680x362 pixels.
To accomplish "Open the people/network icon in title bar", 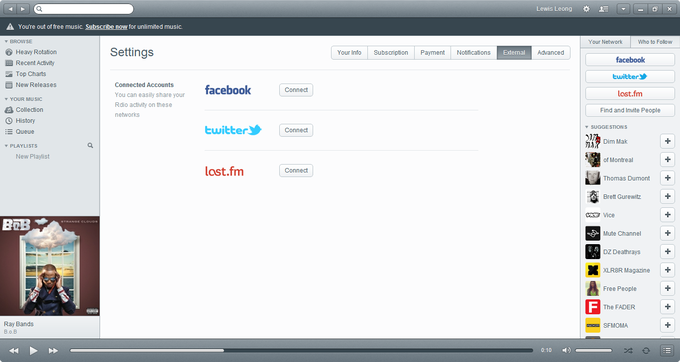I will (x=603, y=9).
